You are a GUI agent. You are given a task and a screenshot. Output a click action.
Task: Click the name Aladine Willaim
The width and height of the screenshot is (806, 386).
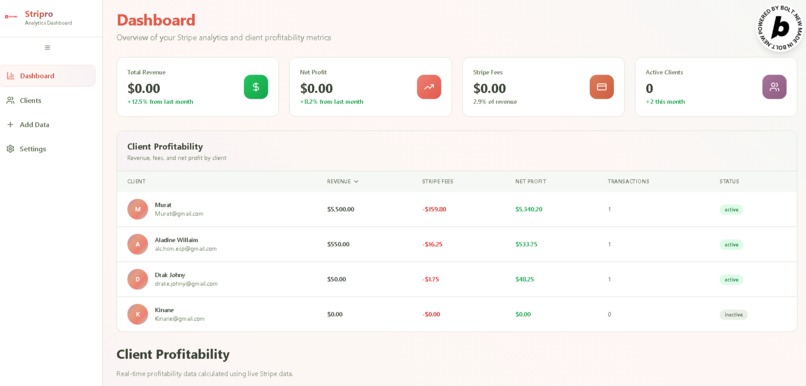point(176,240)
